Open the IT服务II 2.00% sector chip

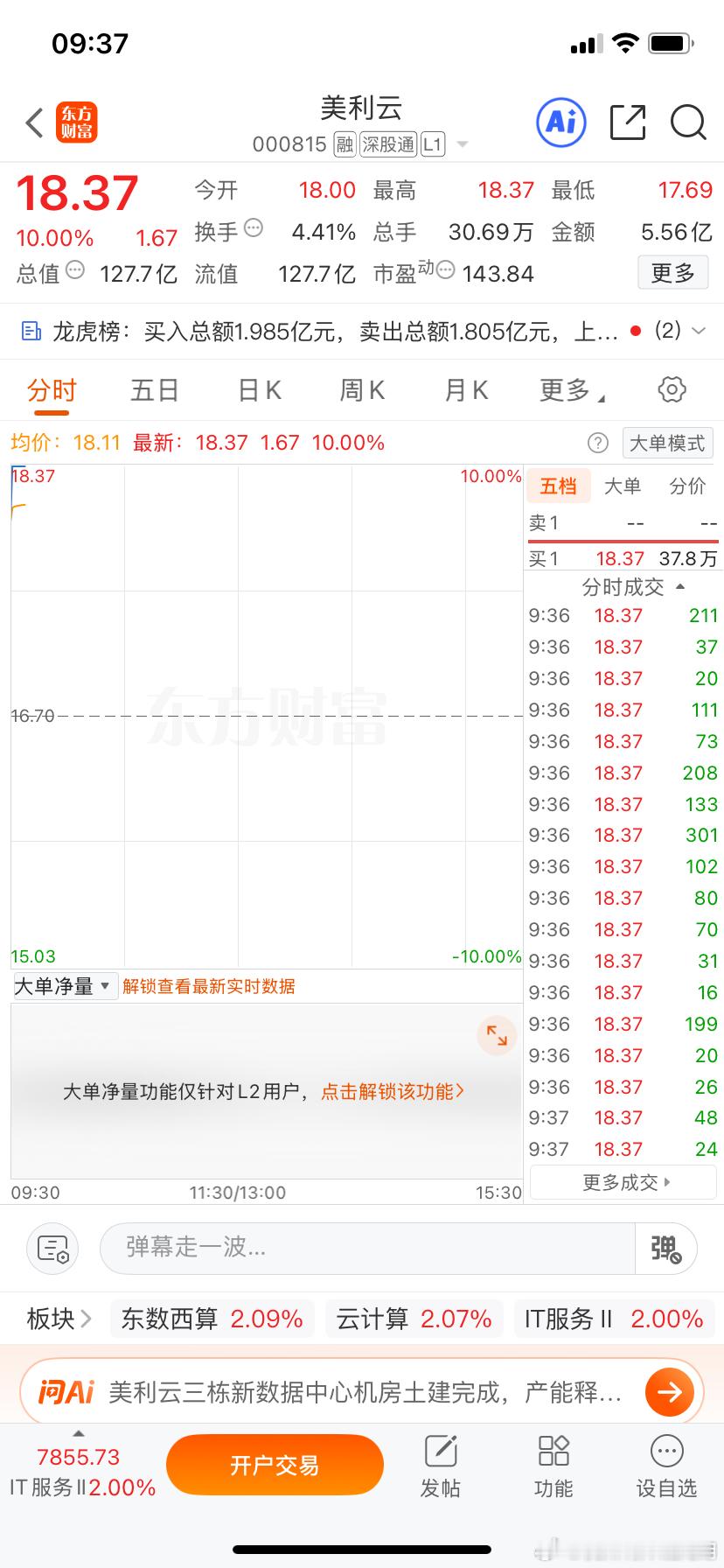click(x=614, y=1319)
